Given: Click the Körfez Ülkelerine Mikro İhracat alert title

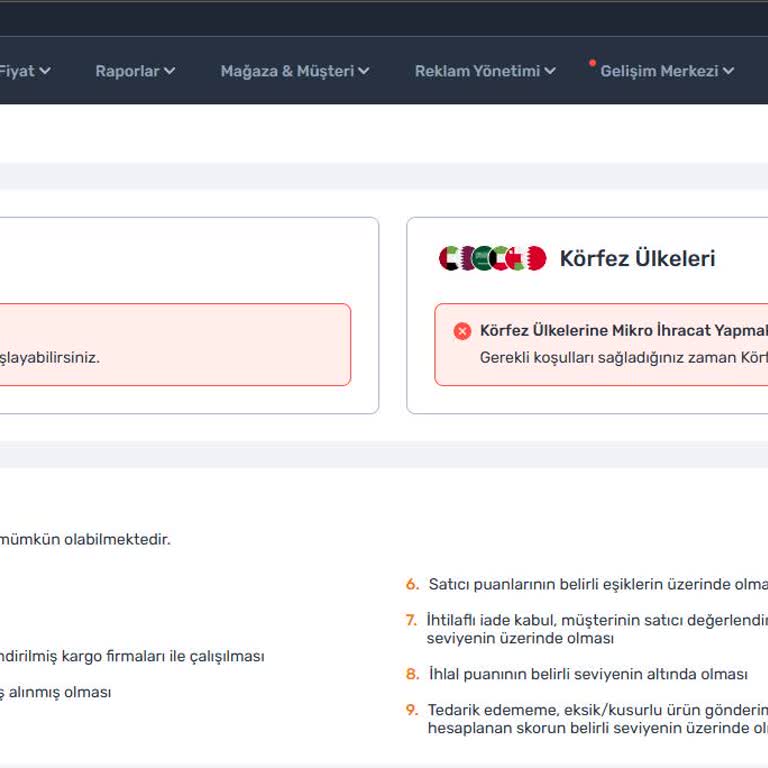Looking at the screenshot, I should [x=624, y=331].
